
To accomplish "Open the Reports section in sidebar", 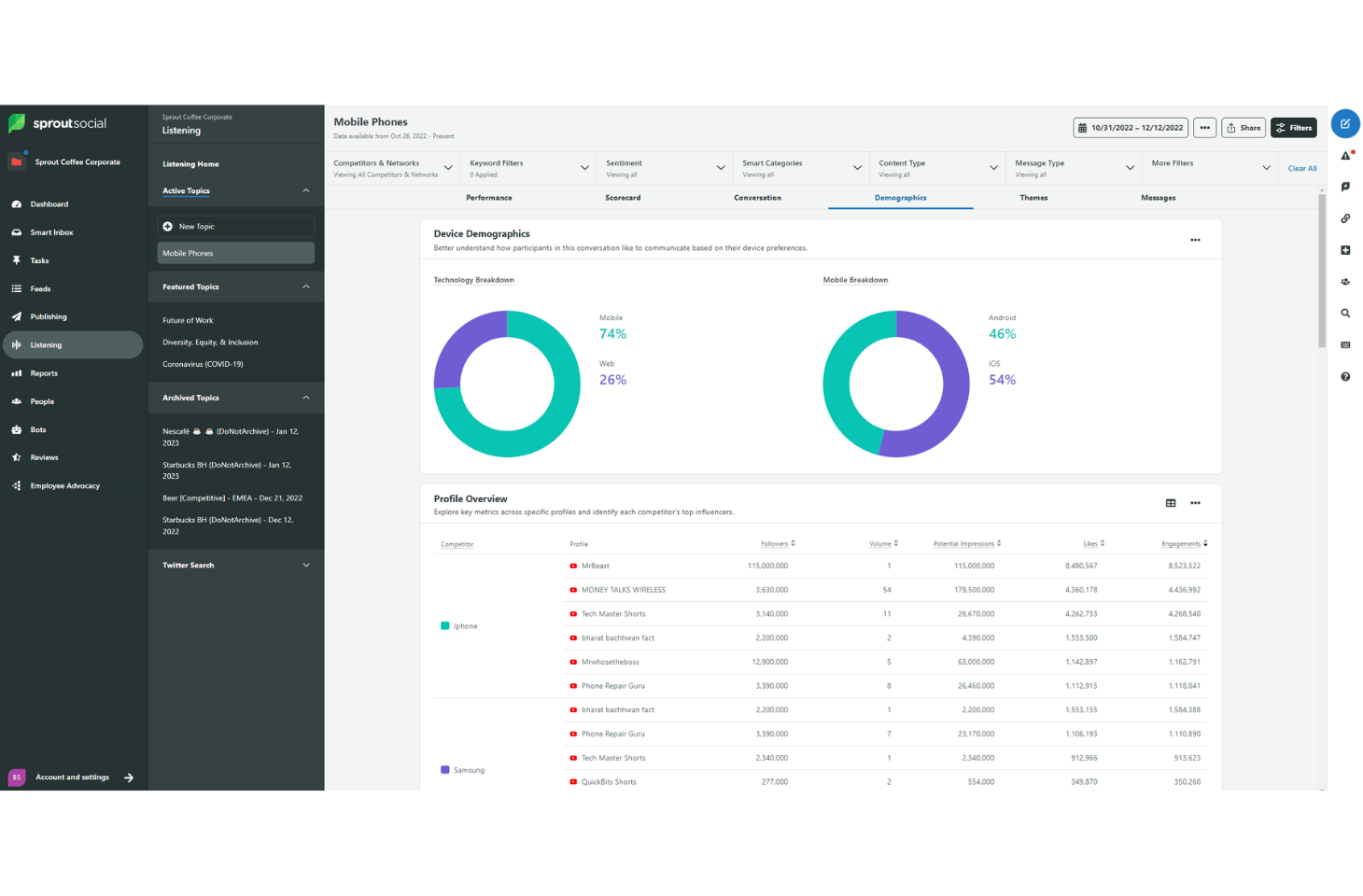I will point(44,373).
